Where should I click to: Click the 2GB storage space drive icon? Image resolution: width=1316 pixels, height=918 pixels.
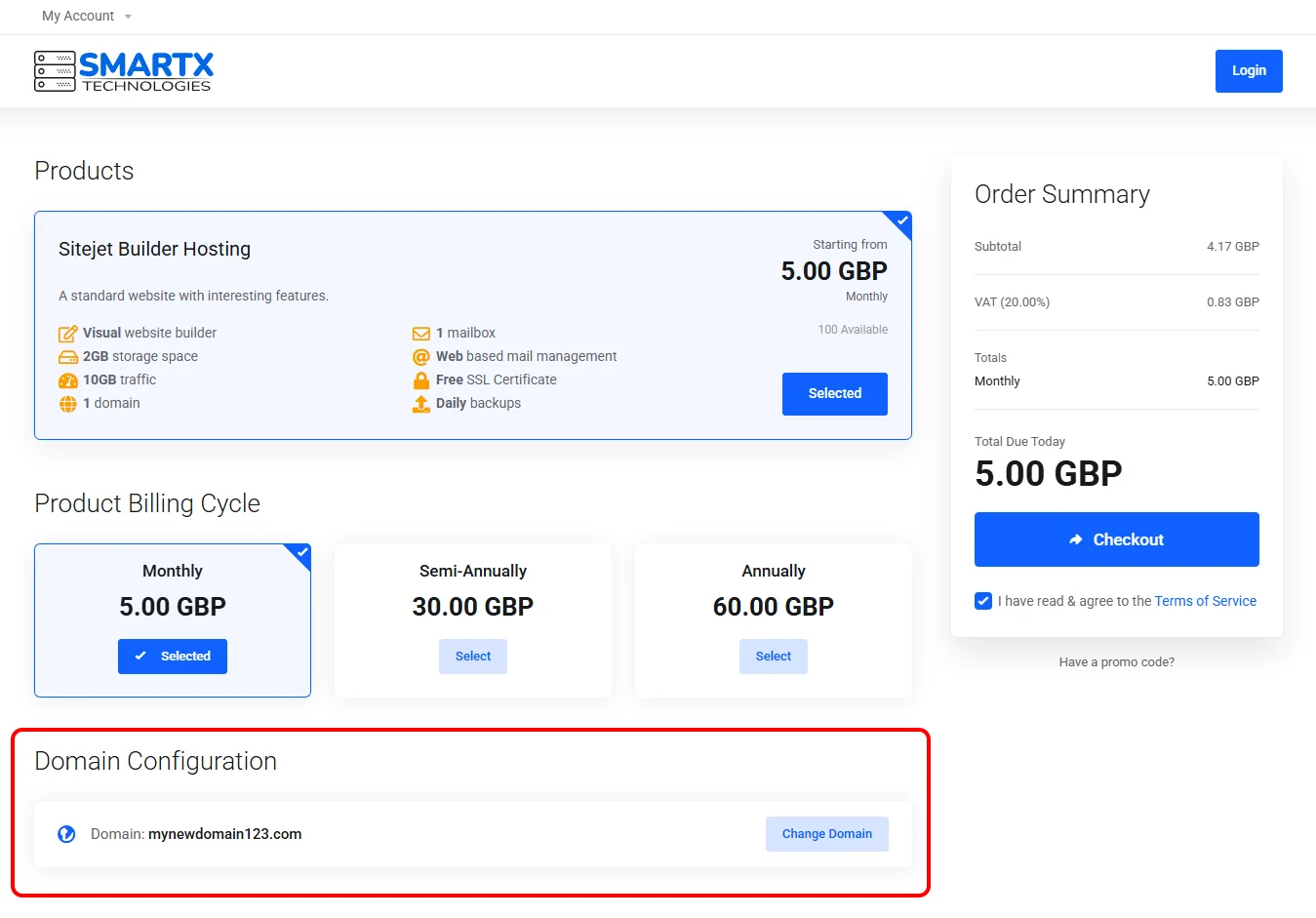[67, 357]
